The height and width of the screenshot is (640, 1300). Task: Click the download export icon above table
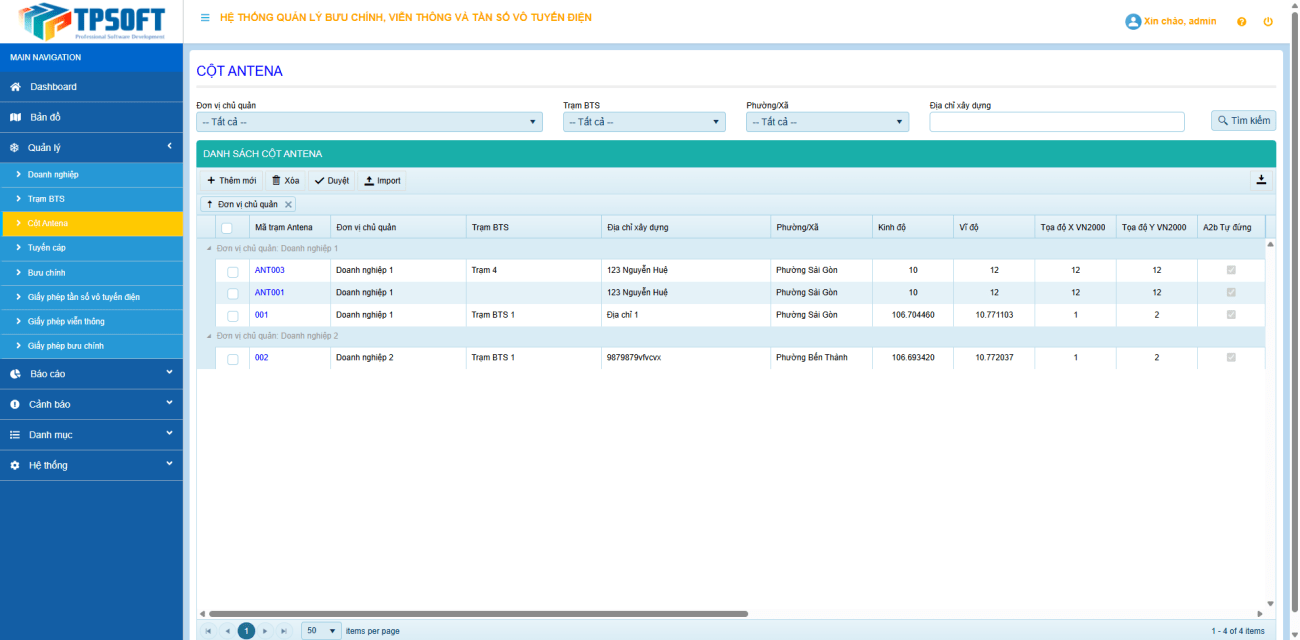(x=1261, y=180)
